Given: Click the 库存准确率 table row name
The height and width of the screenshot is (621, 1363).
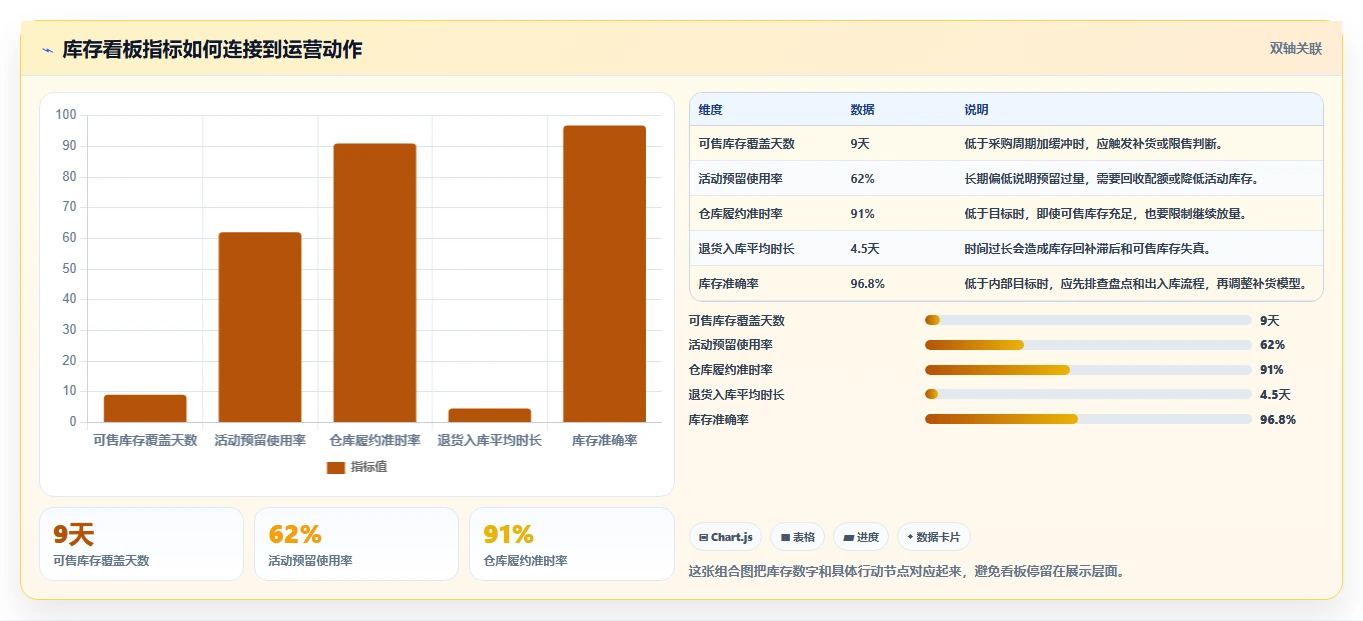Looking at the screenshot, I should pos(729,284).
